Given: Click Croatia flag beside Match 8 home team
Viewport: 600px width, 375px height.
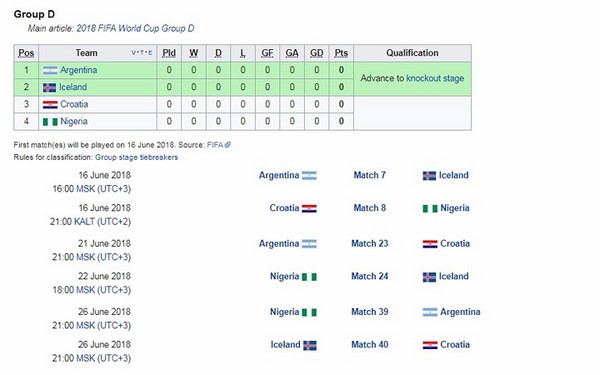Looking at the screenshot, I should 309,209.
